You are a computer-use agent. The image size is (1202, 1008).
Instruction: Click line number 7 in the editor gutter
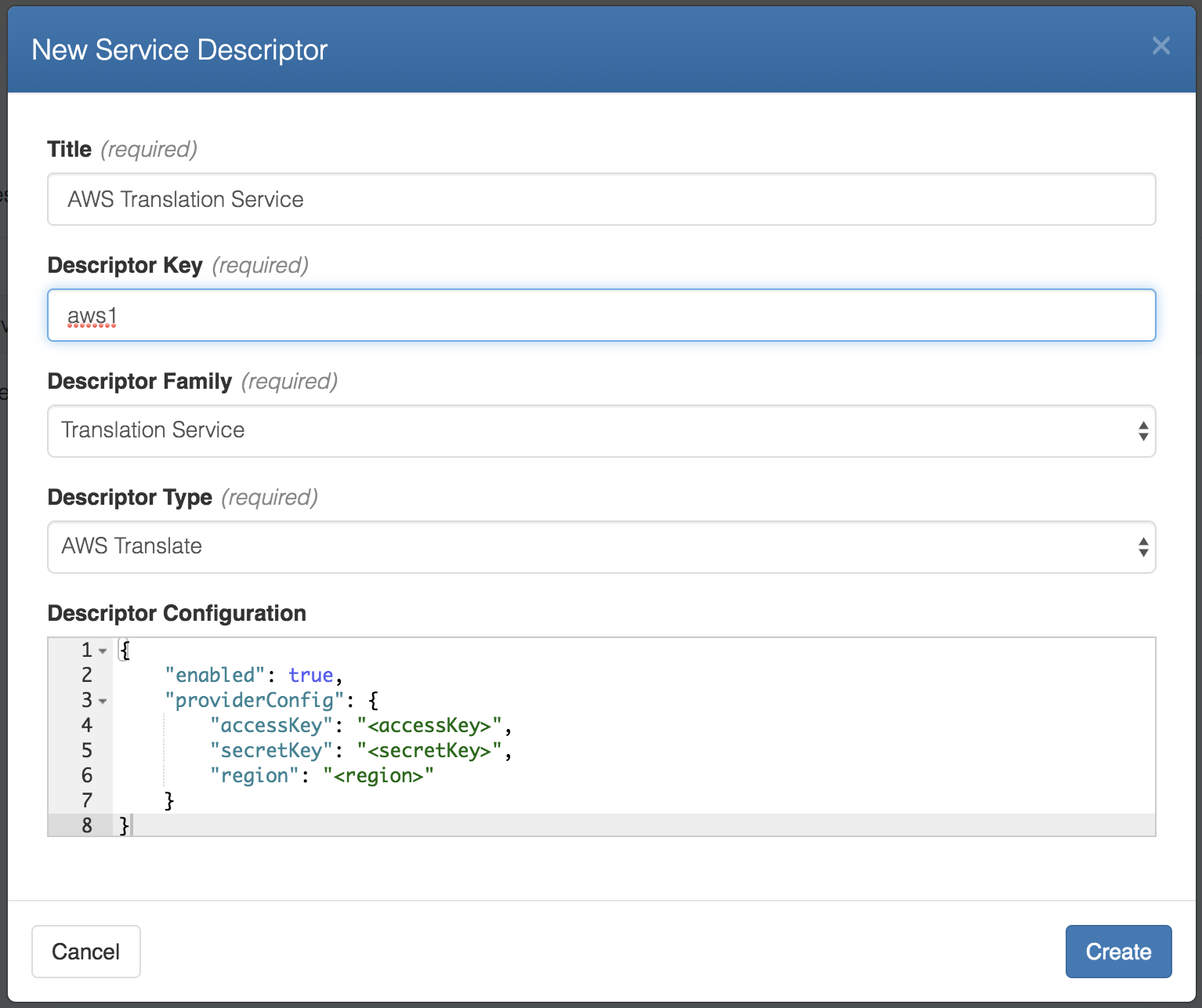point(87,800)
